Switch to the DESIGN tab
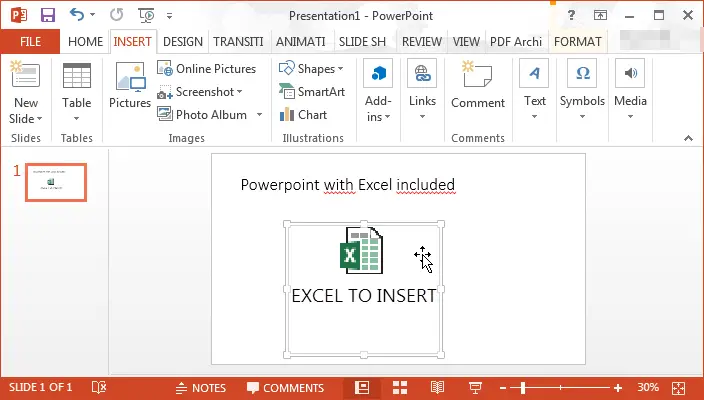Viewport: 704px width, 400px height. click(183, 42)
